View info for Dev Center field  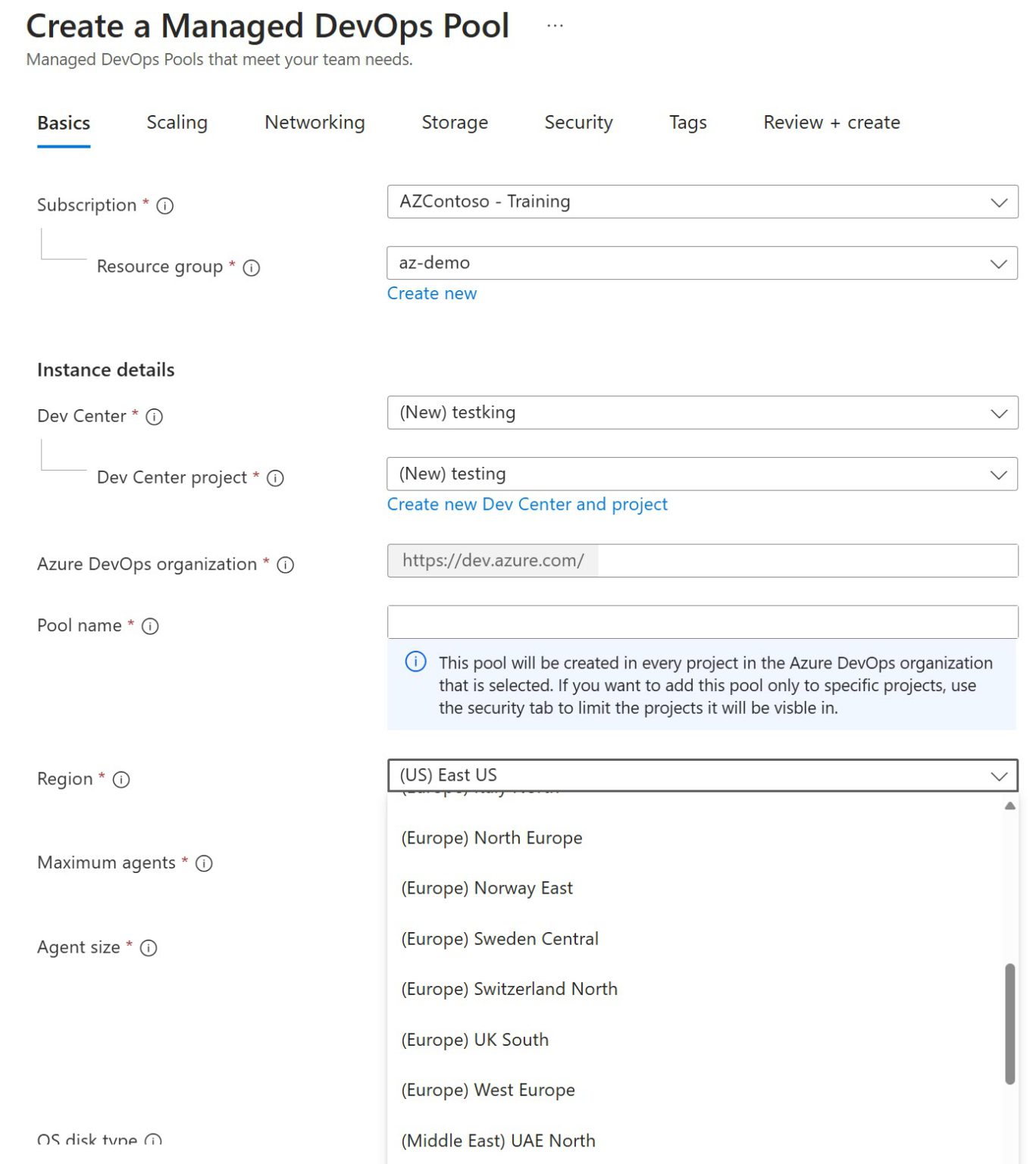[x=154, y=417]
